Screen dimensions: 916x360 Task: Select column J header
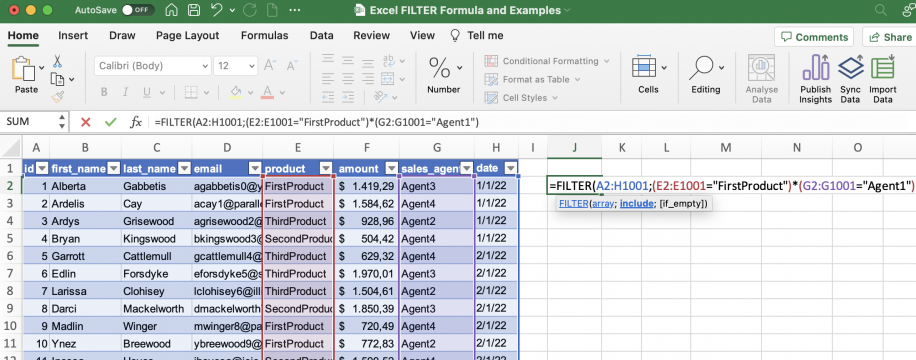click(x=575, y=148)
